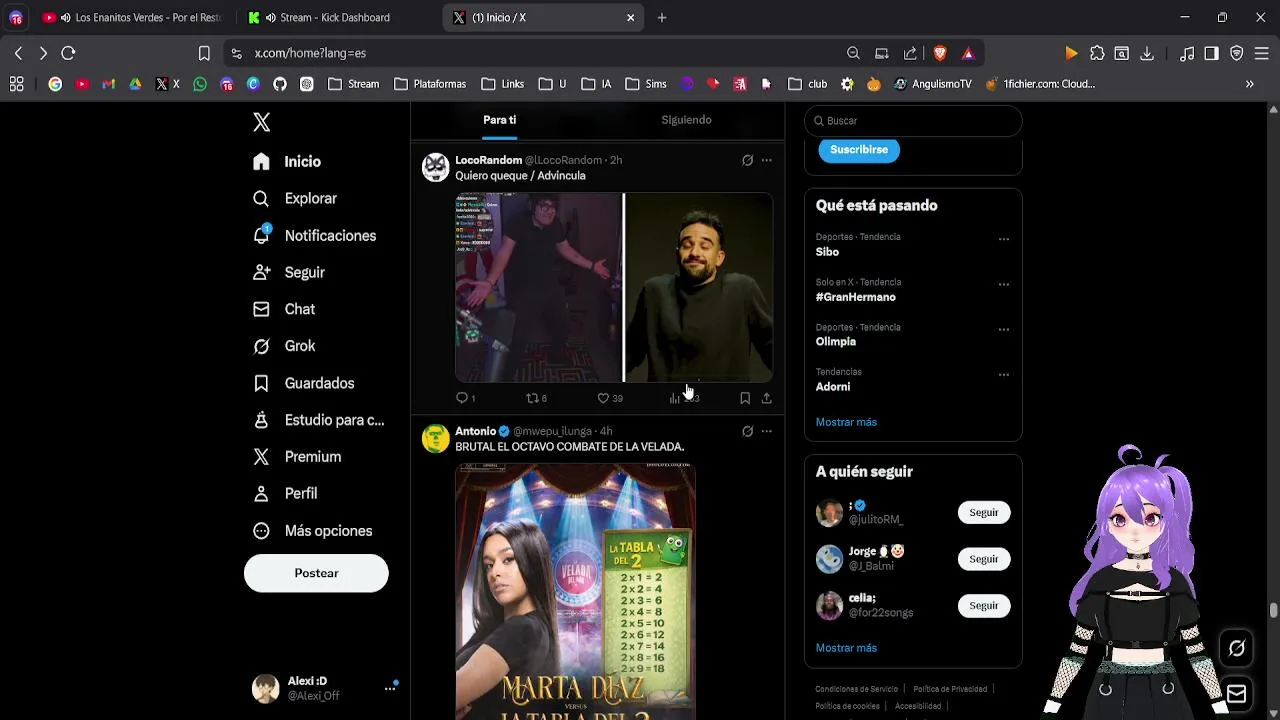Open Plataformas bookmarks folder

coord(430,84)
